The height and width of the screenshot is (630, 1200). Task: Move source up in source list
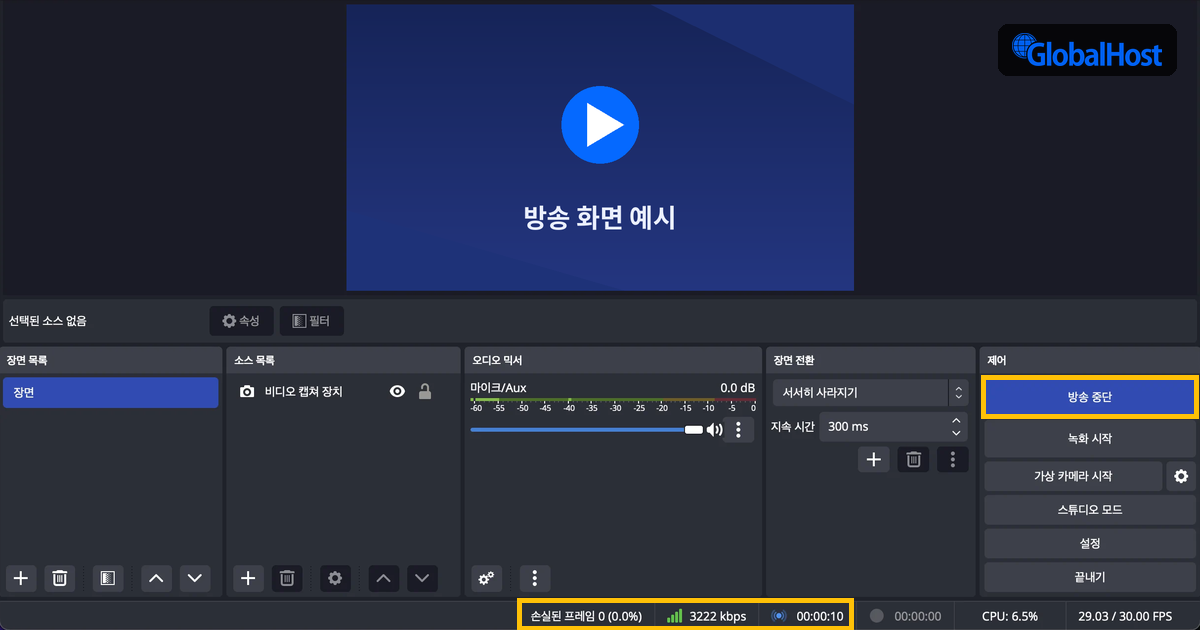coord(385,578)
